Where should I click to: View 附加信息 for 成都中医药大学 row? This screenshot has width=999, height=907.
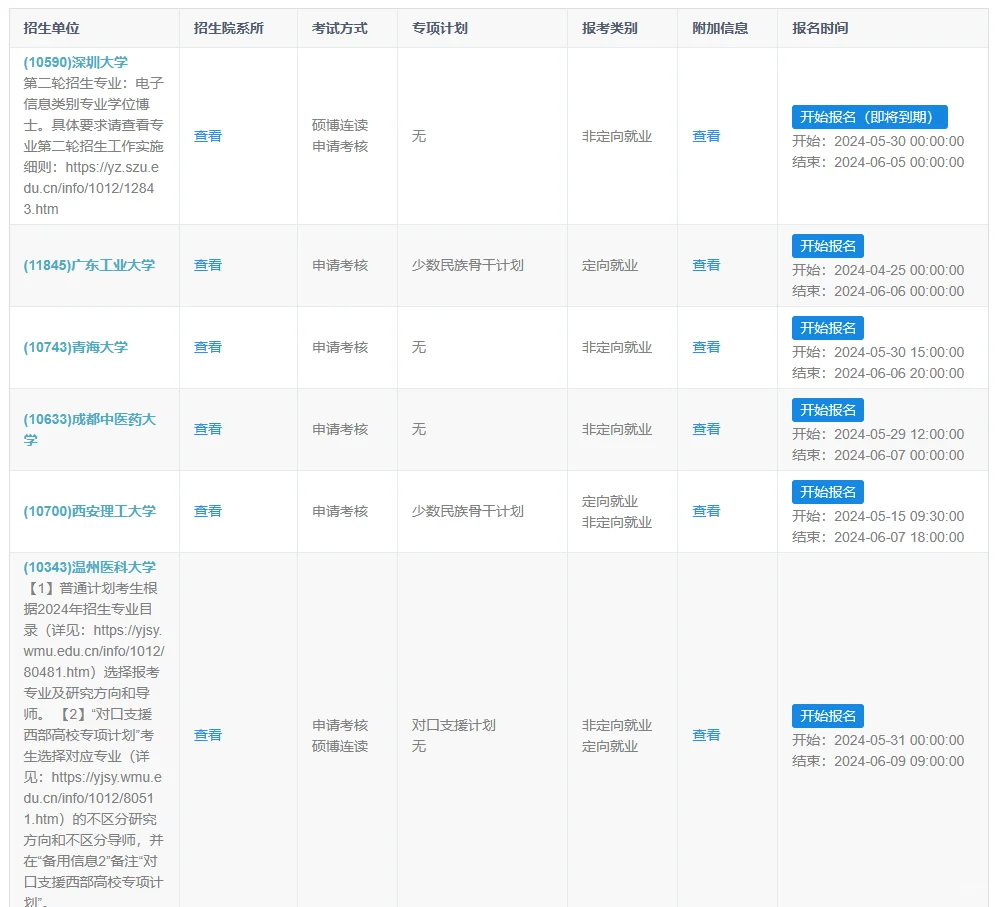point(706,429)
